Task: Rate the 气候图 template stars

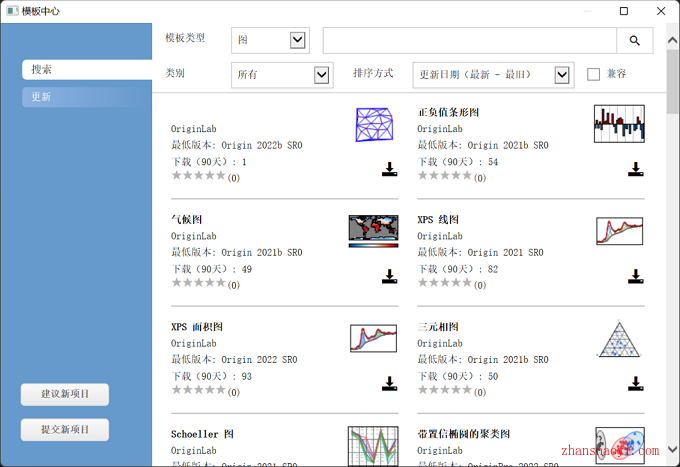Action: [x=199, y=283]
